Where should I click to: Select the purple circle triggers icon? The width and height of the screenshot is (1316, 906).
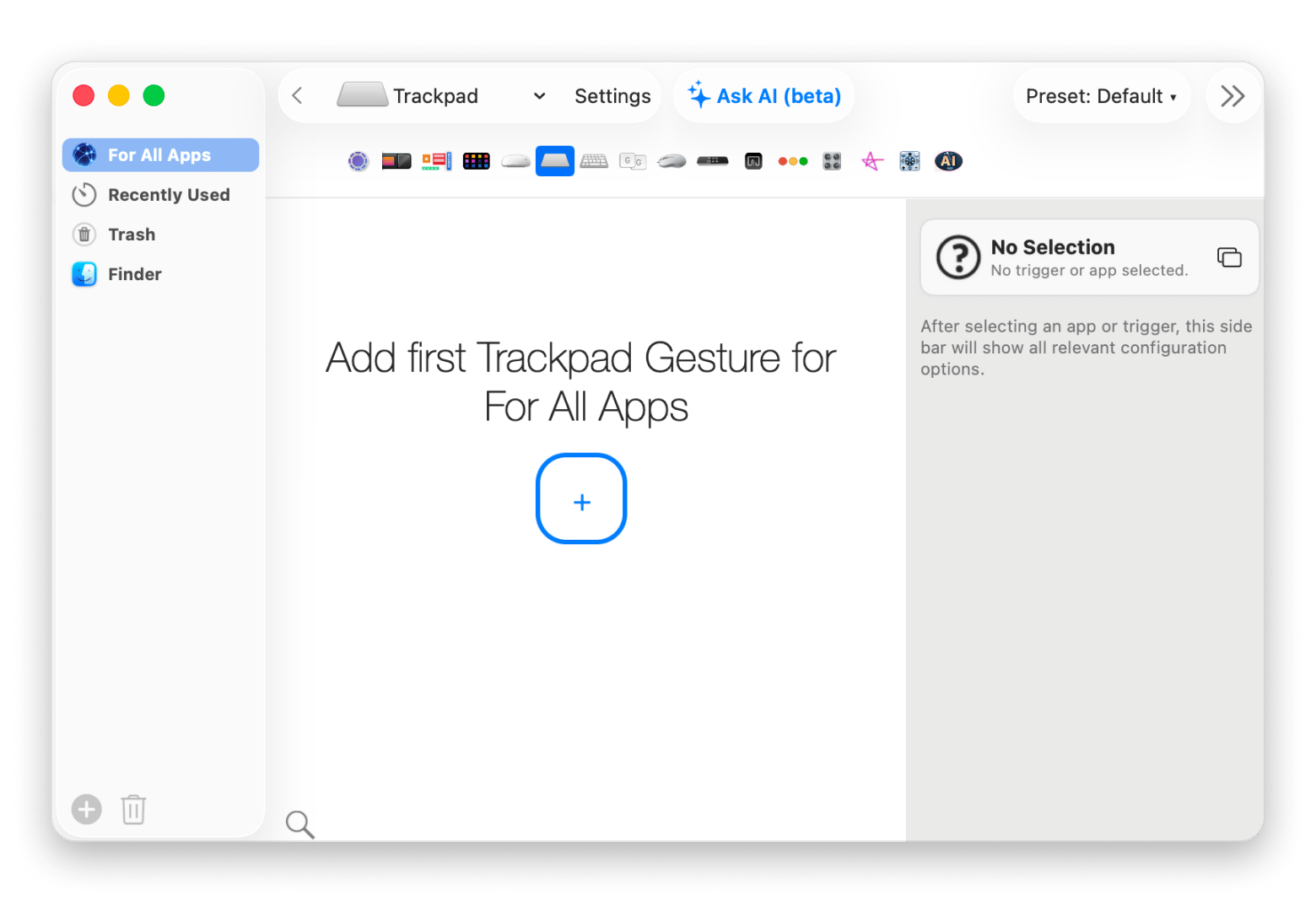click(x=359, y=161)
